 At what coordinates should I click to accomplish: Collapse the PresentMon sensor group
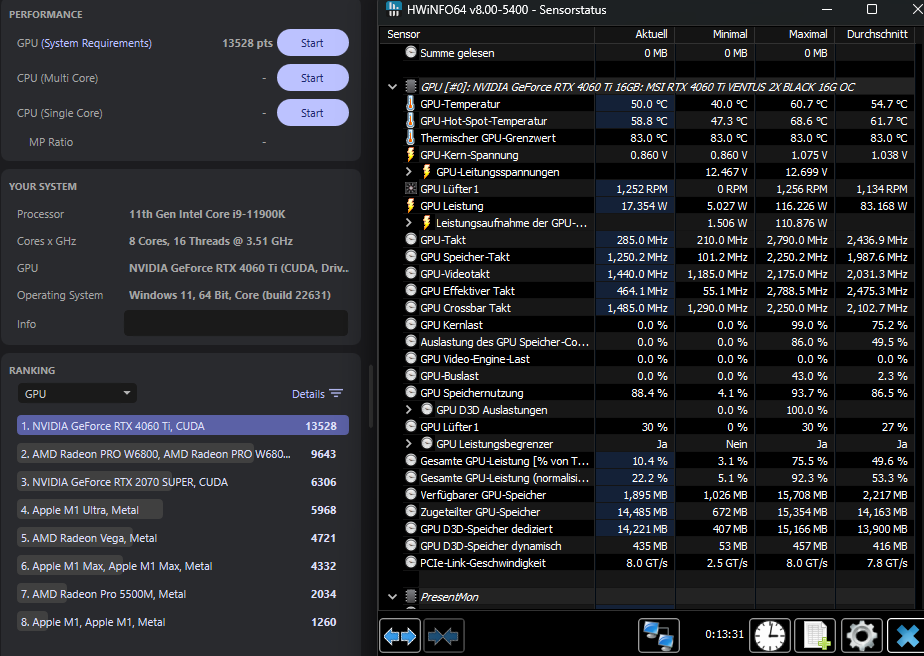tap(392, 596)
